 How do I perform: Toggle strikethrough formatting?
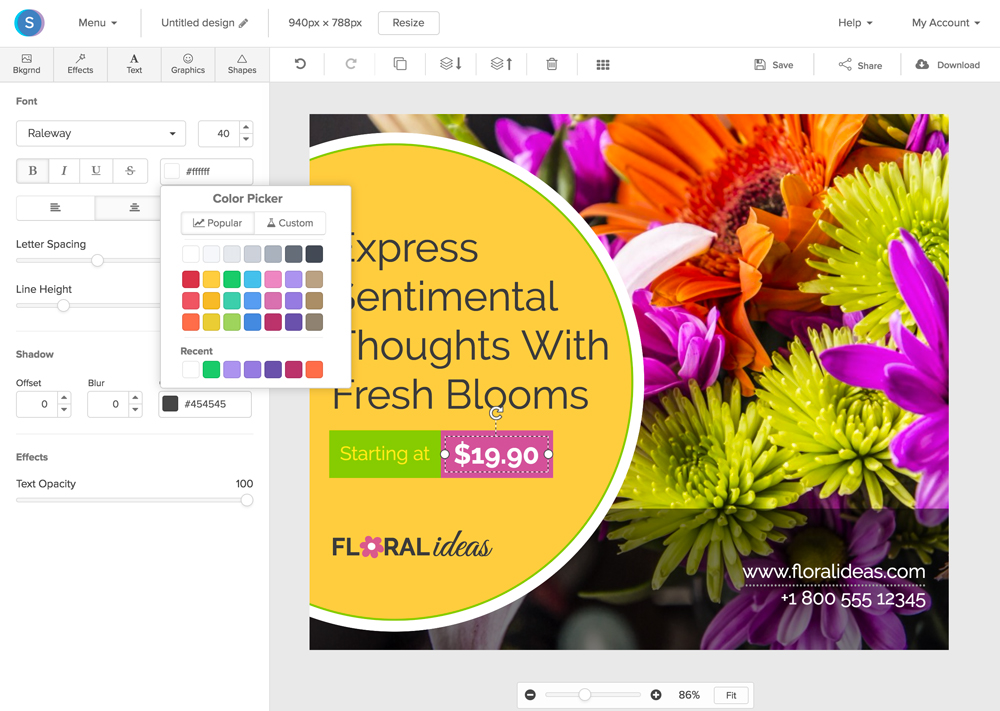tap(129, 170)
